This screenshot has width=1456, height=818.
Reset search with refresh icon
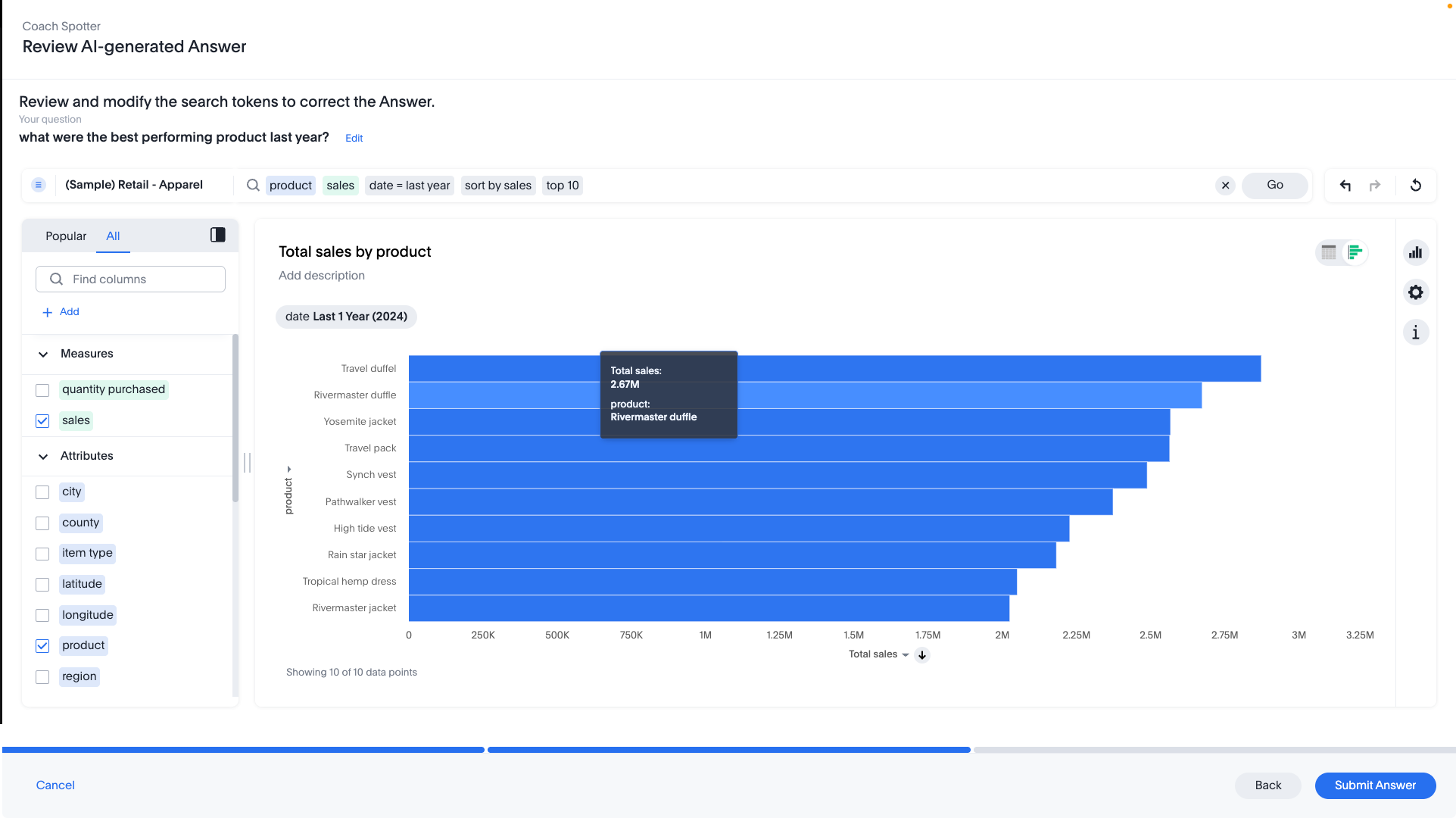coord(1415,186)
